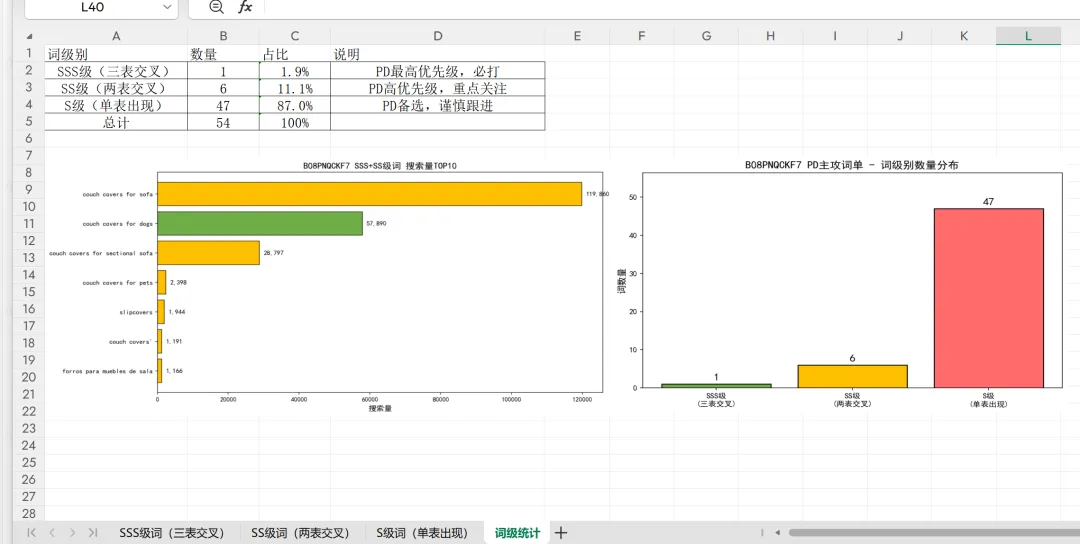
Task: Click cell PD最高优先级，必打
Action: pyautogui.click(x=437, y=70)
